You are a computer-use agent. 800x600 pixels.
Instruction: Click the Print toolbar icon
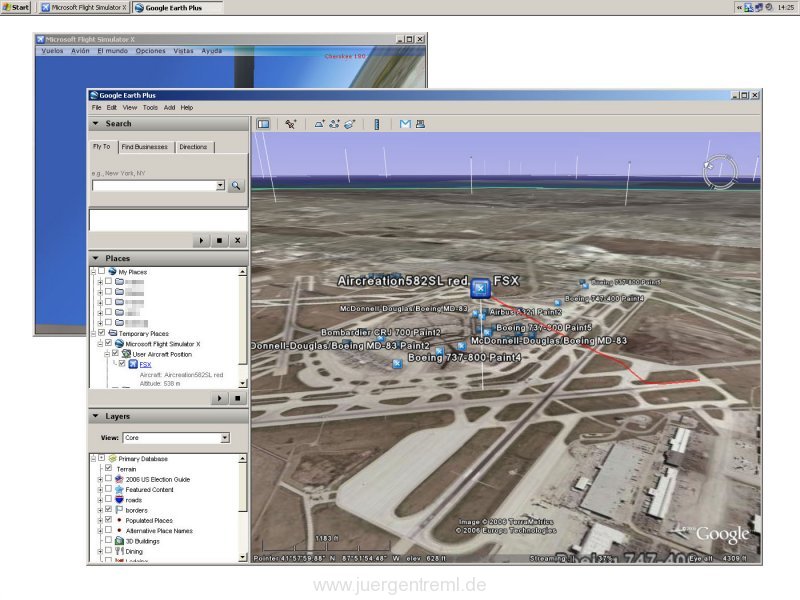420,124
